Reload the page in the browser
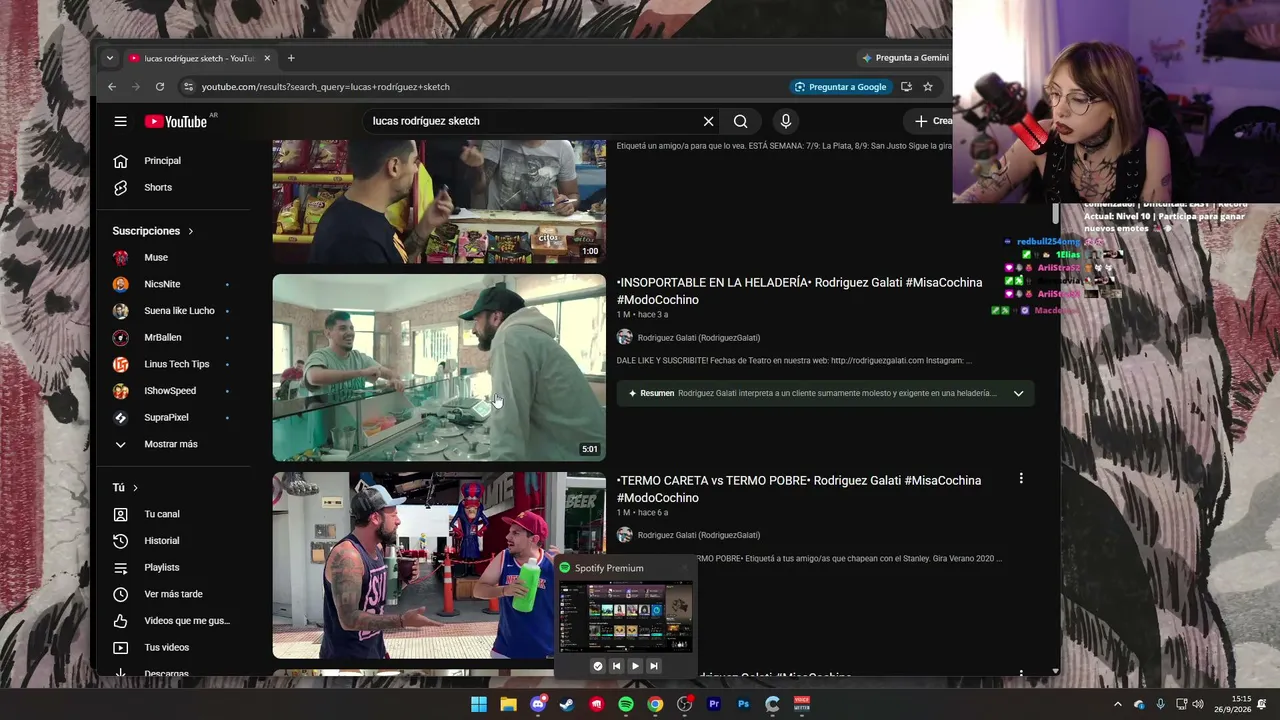The width and height of the screenshot is (1280, 720). pos(160,87)
